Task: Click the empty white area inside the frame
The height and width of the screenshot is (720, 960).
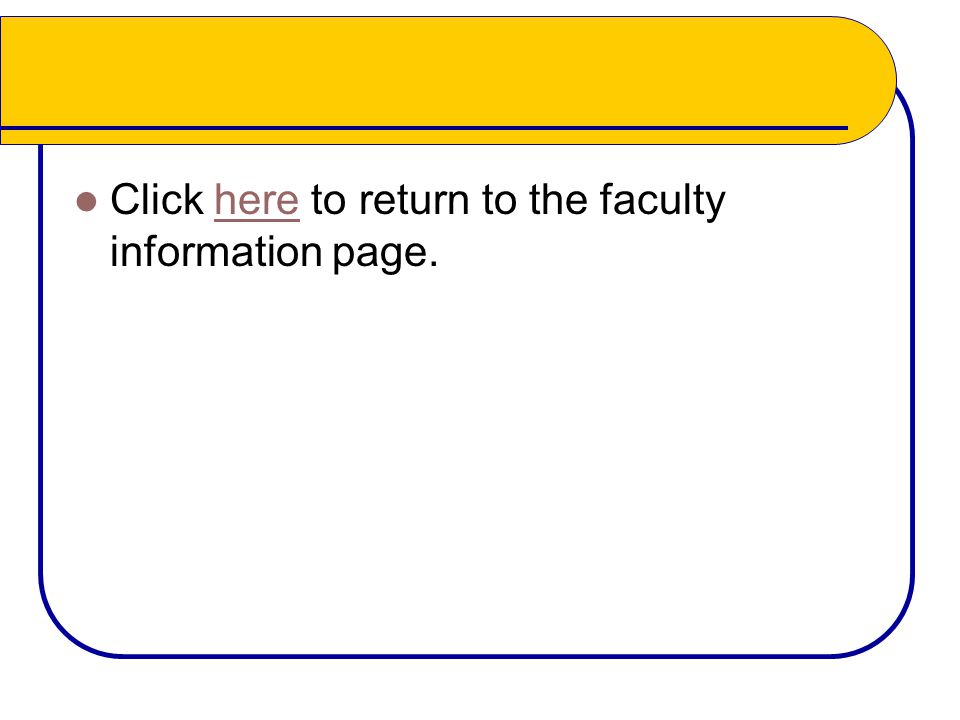Action: (478, 459)
